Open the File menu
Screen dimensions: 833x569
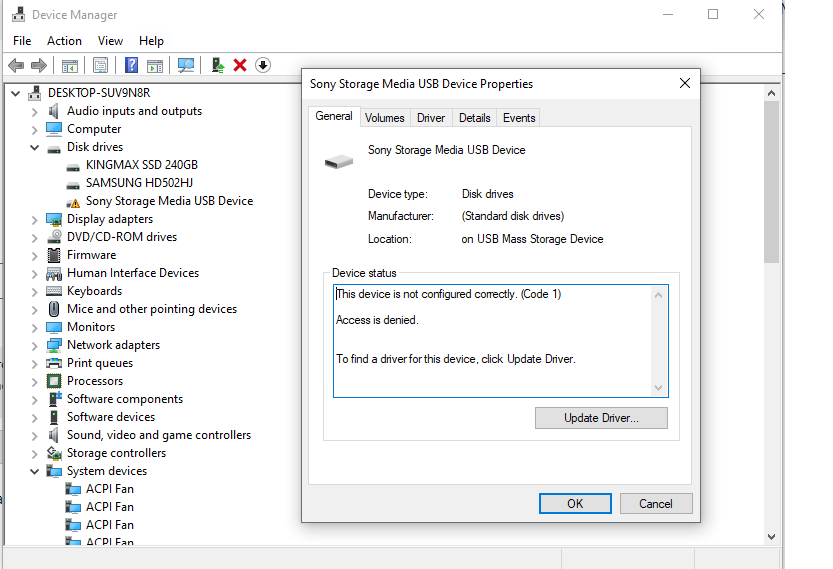22,41
